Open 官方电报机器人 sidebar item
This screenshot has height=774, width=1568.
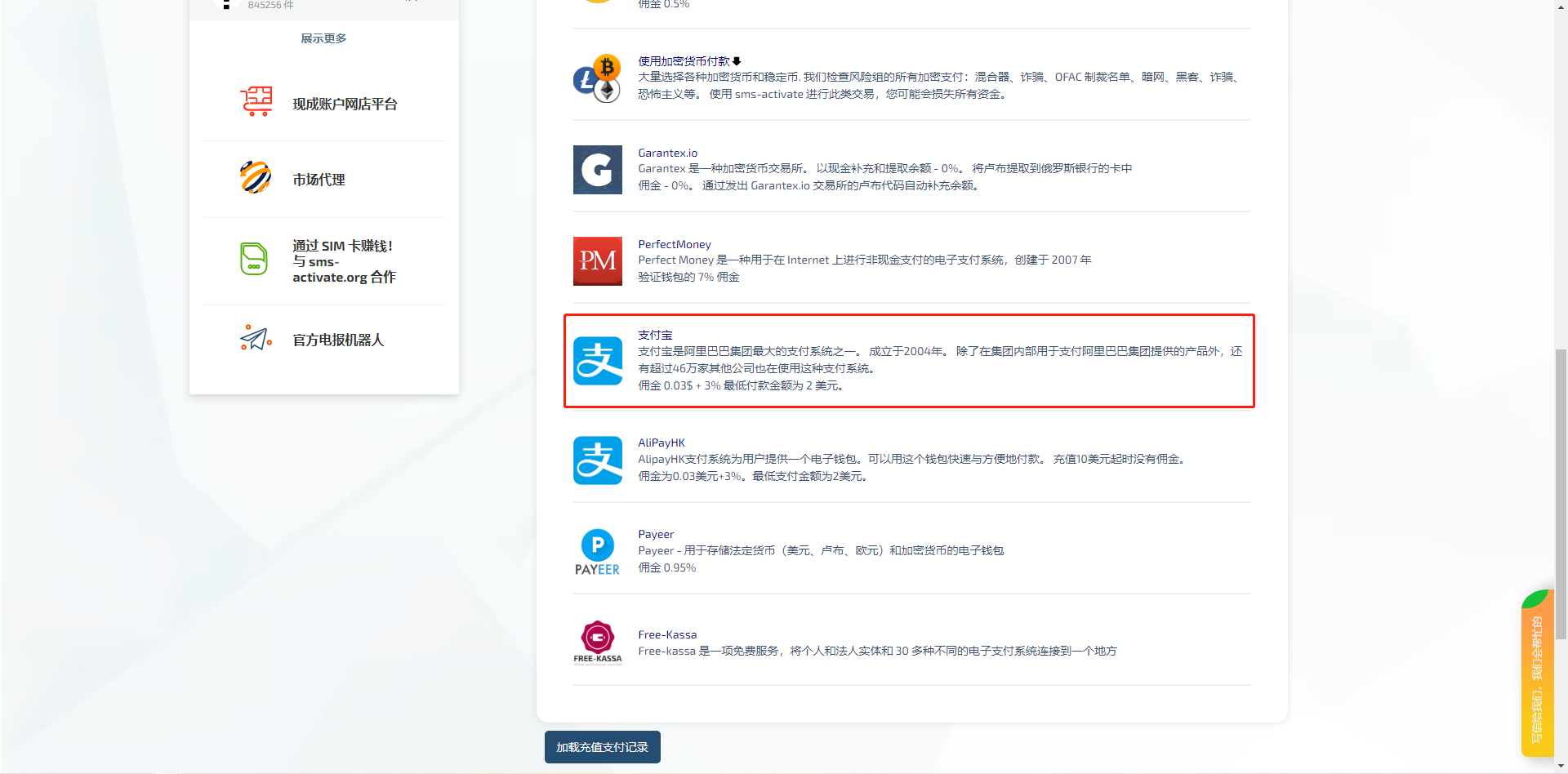(x=338, y=340)
